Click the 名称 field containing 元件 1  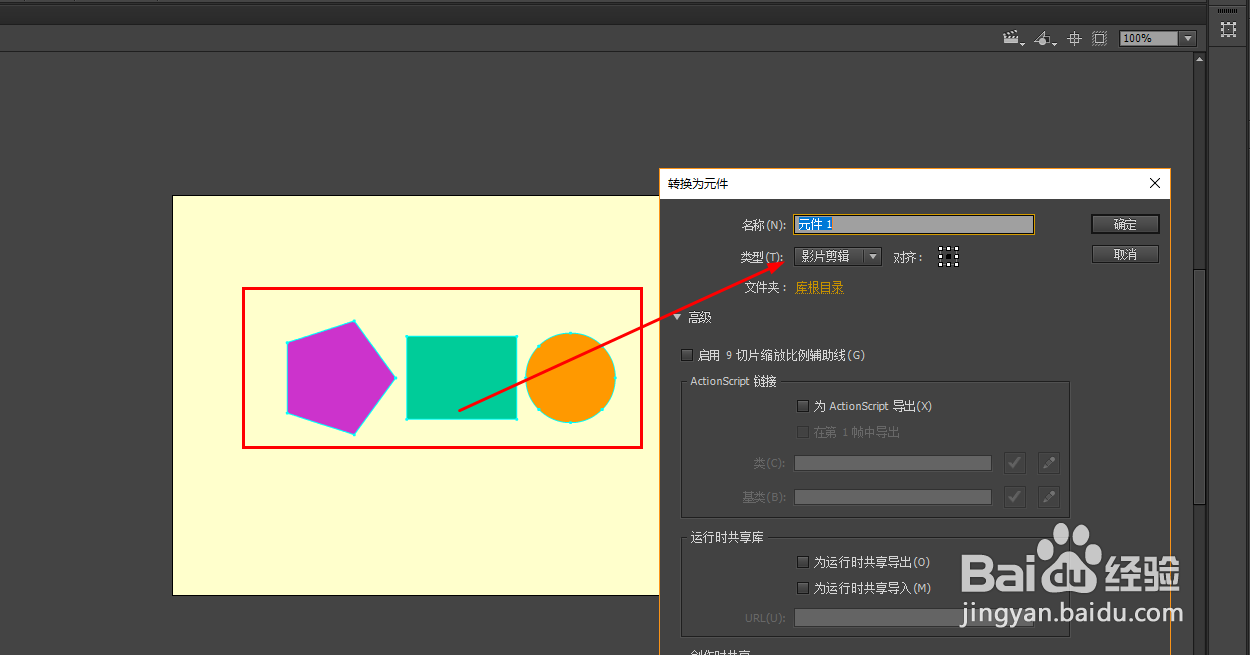tap(914, 225)
